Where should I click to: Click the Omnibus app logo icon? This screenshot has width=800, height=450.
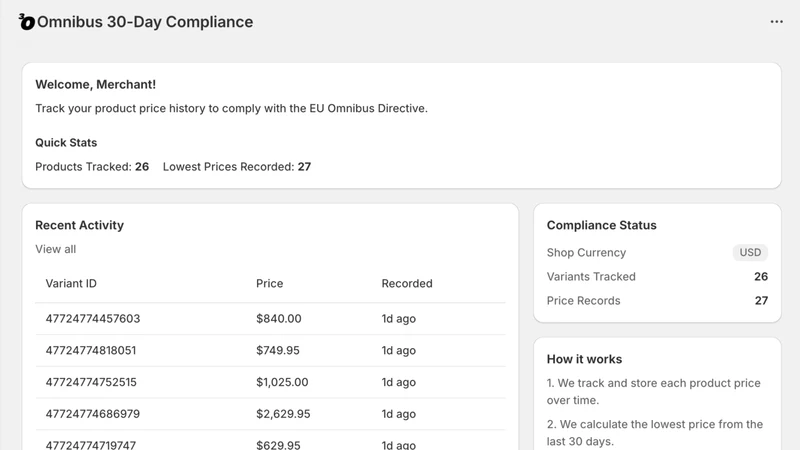tap(27, 22)
